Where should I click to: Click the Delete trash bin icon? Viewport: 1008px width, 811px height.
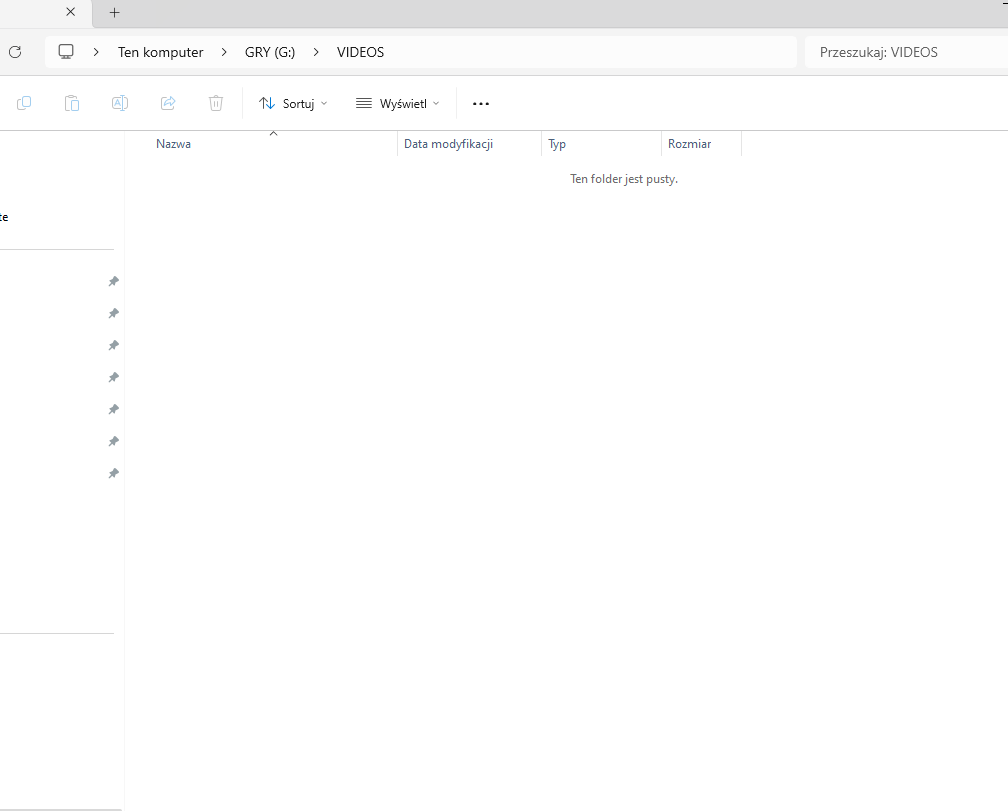[216, 103]
